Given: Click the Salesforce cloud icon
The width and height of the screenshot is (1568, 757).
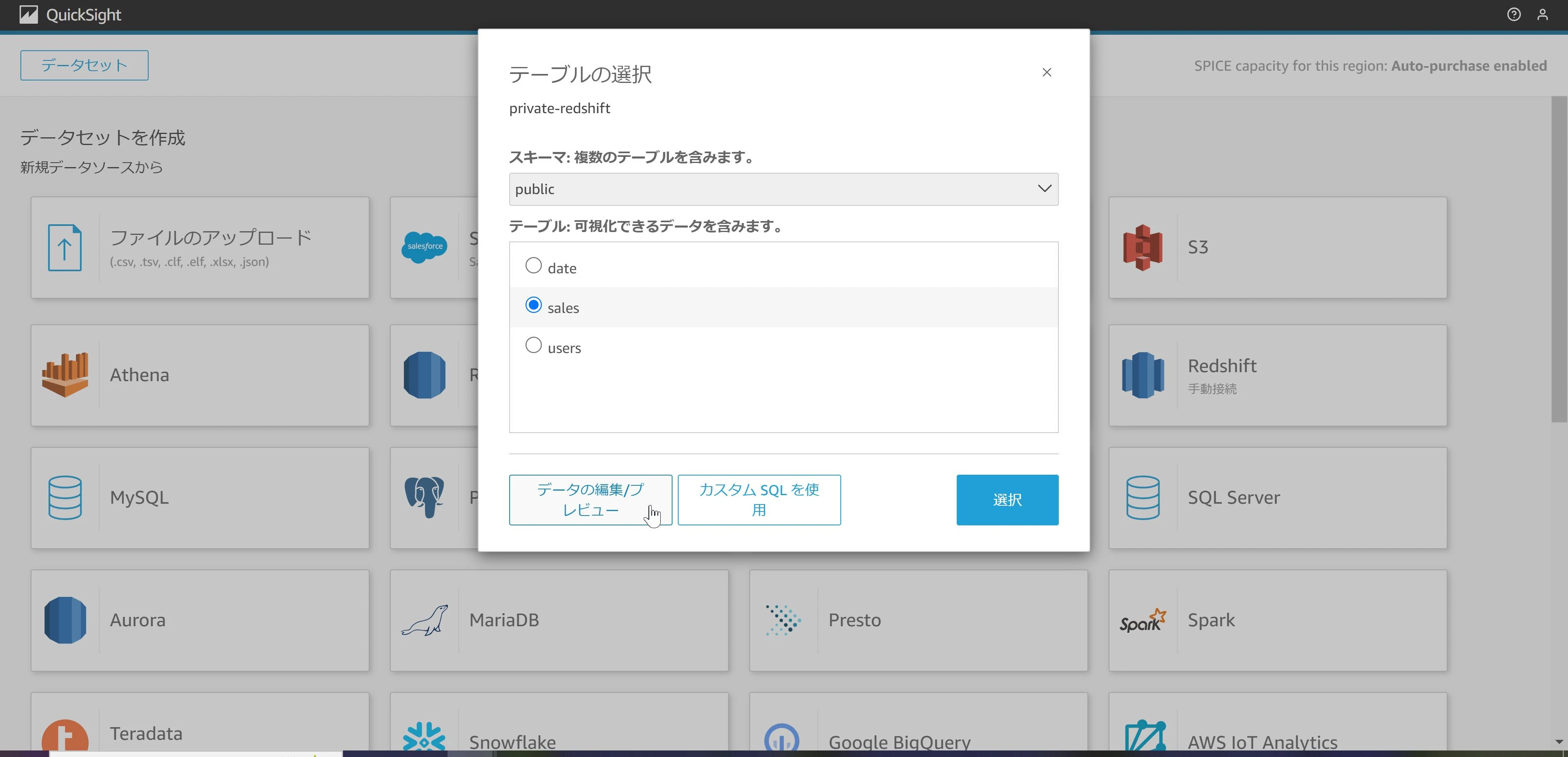Looking at the screenshot, I should [x=424, y=247].
